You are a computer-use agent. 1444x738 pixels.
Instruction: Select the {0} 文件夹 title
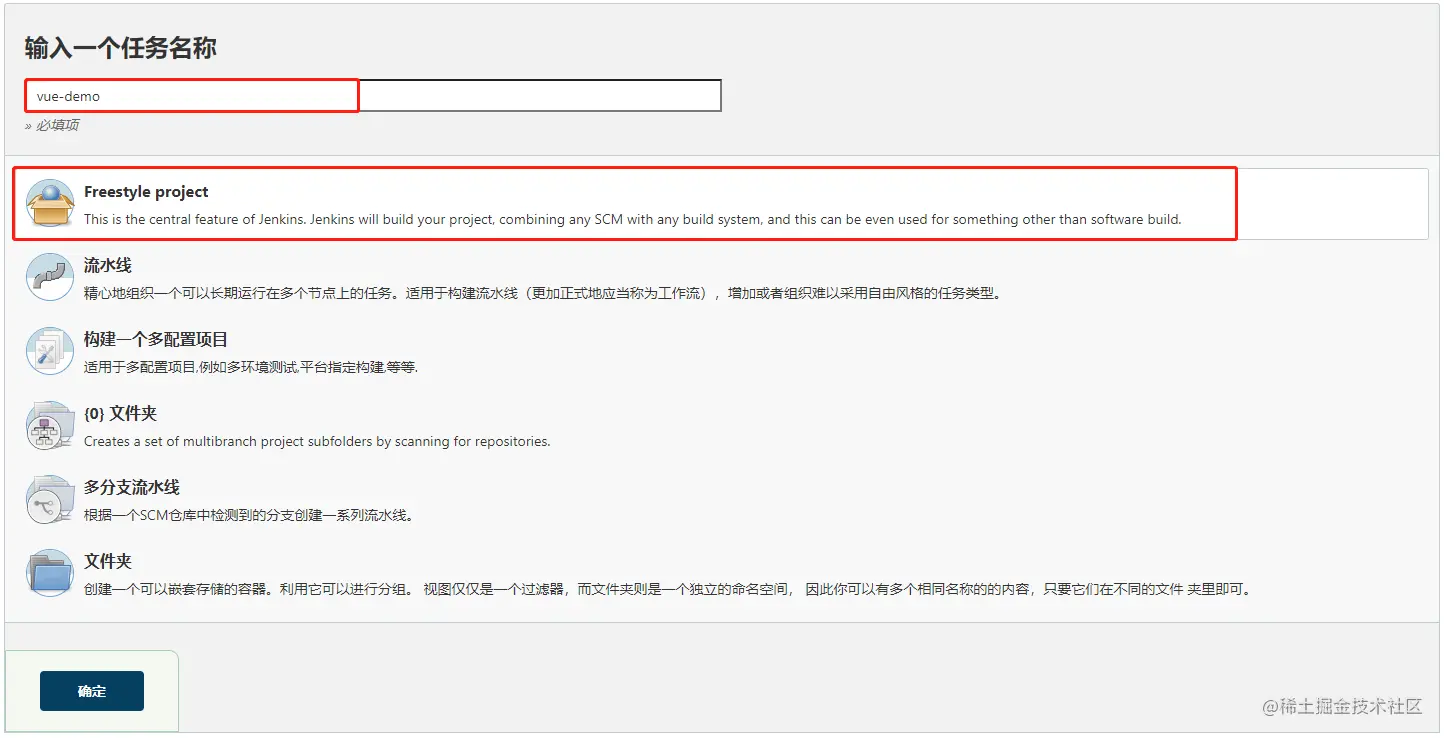click(120, 414)
